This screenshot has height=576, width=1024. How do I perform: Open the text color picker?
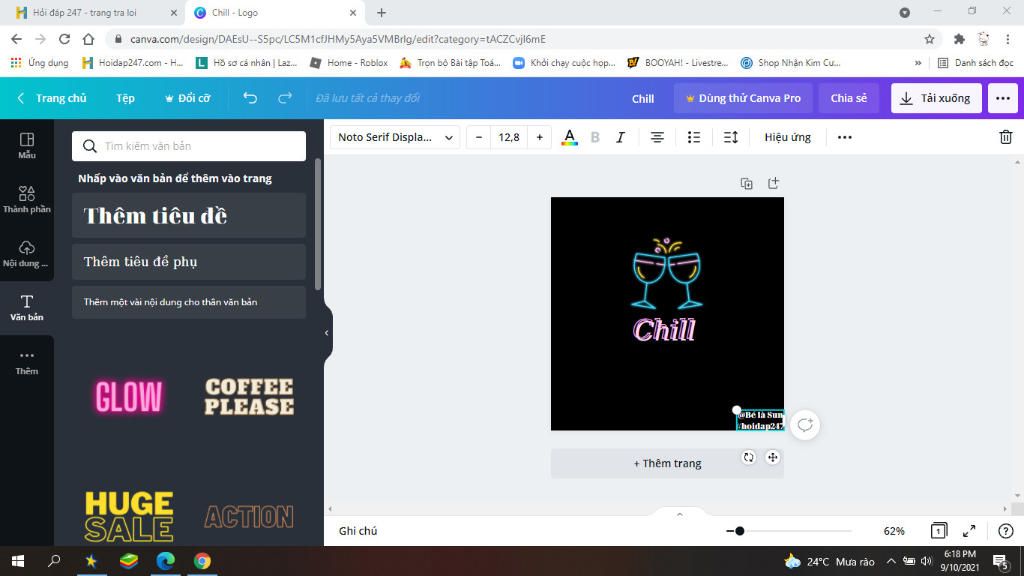(569, 137)
